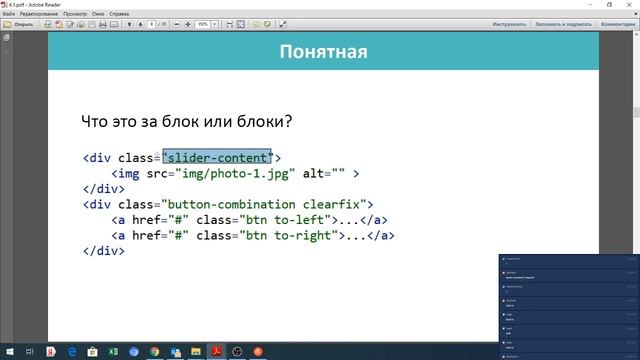Zoom in with the plus button
Image resolution: width=640 pixels, height=360 pixels.
click(188, 24)
